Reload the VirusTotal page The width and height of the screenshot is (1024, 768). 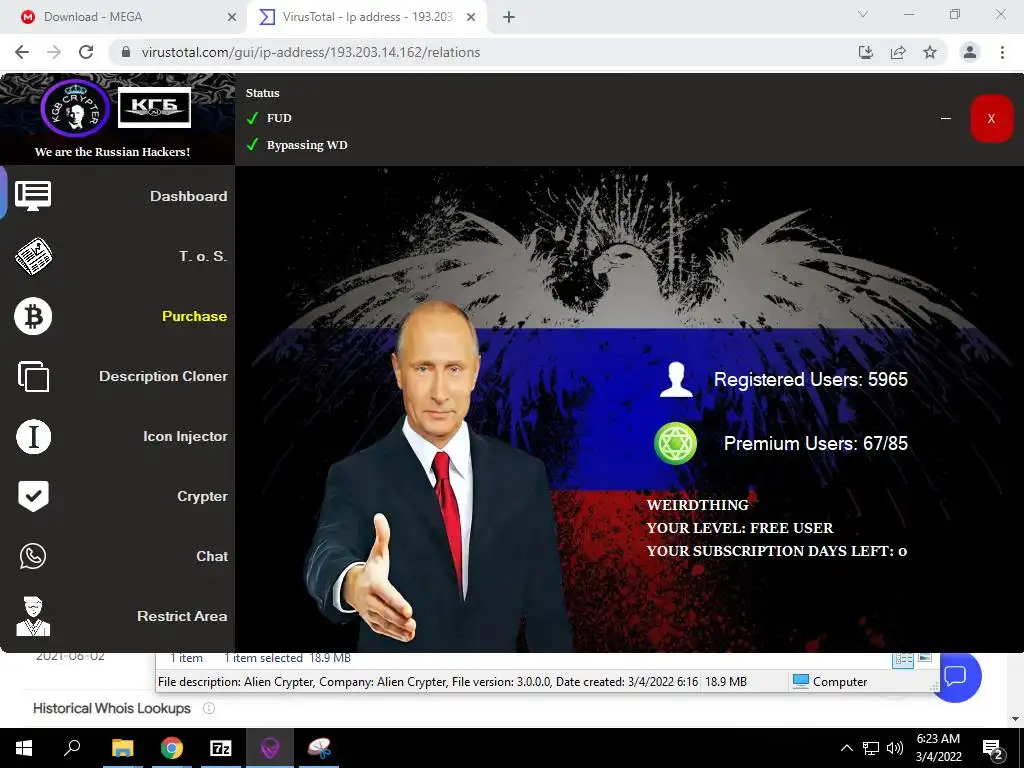coord(86,52)
